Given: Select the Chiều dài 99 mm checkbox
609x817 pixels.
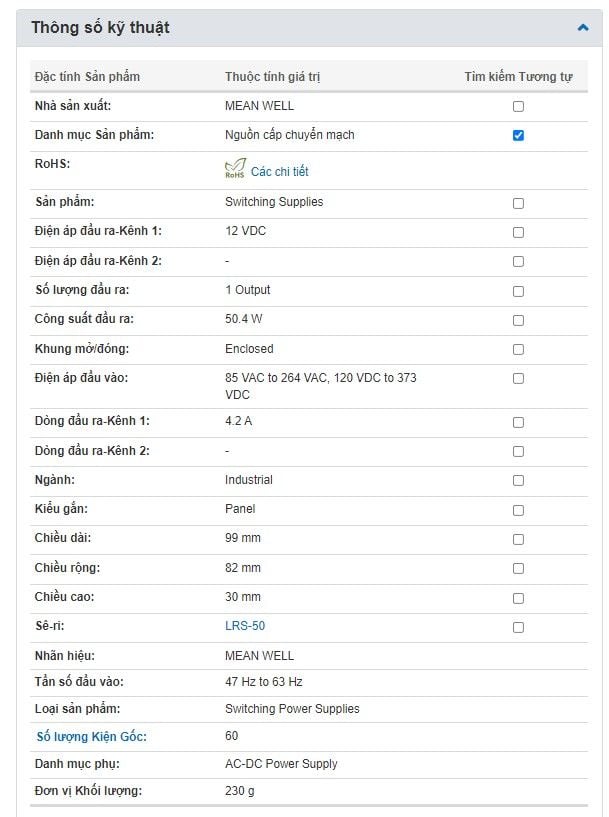Looking at the screenshot, I should [518, 539].
